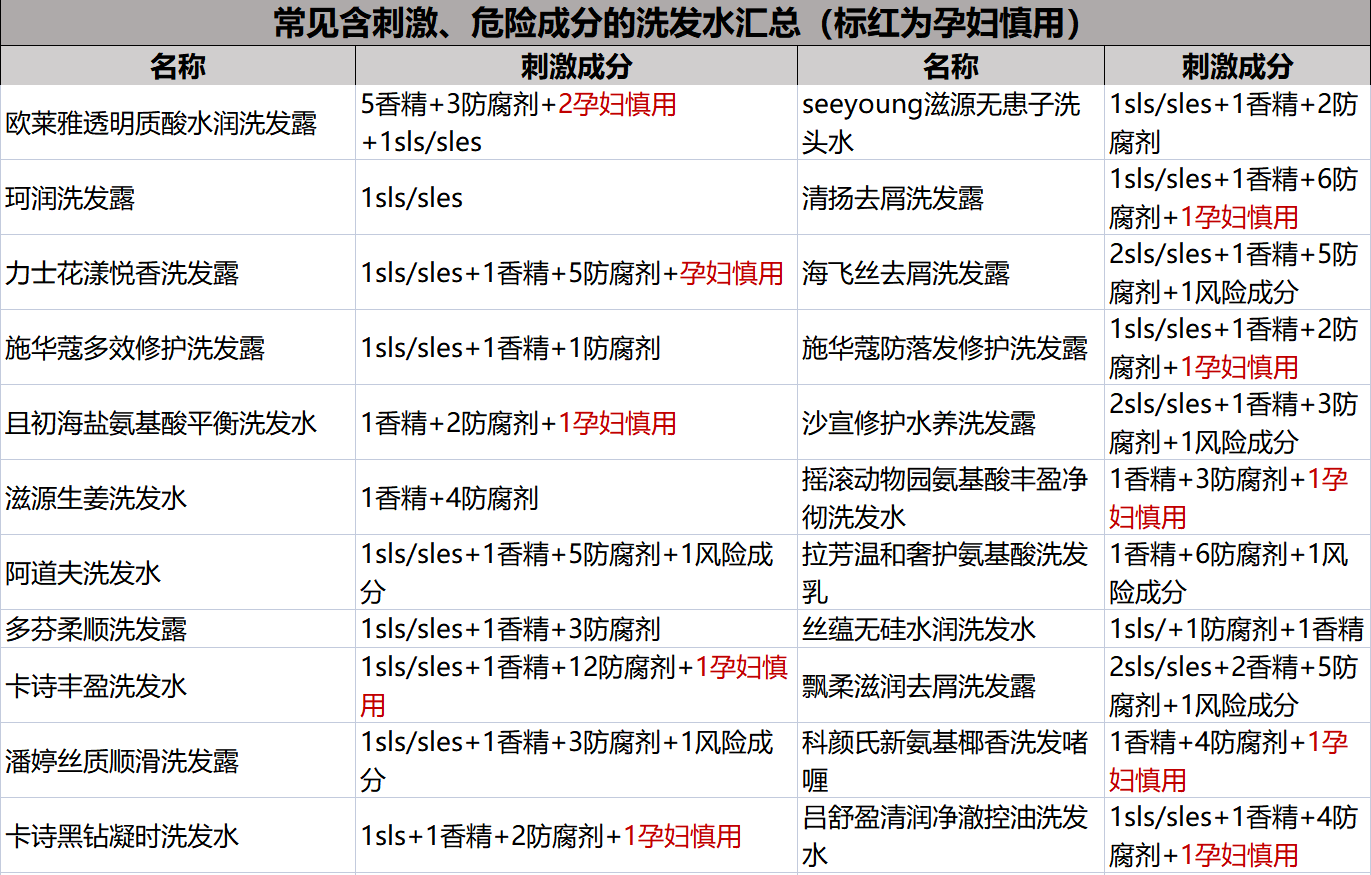
Task: Click the ingredients cell for 多芬柔顺洗发露
Action: 577,629
